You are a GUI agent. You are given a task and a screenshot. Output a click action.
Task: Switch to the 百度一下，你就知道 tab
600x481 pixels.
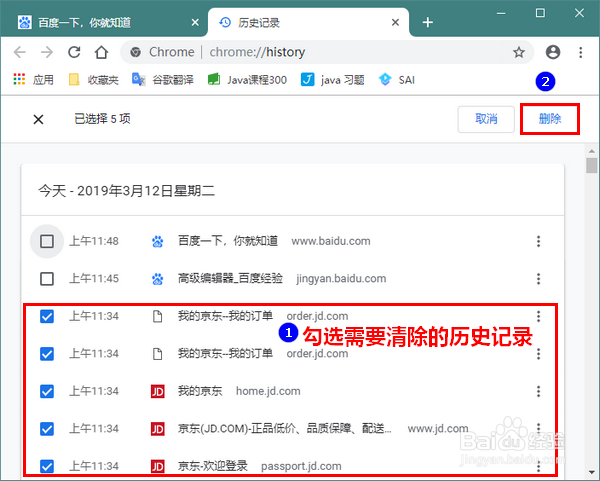pos(103,22)
